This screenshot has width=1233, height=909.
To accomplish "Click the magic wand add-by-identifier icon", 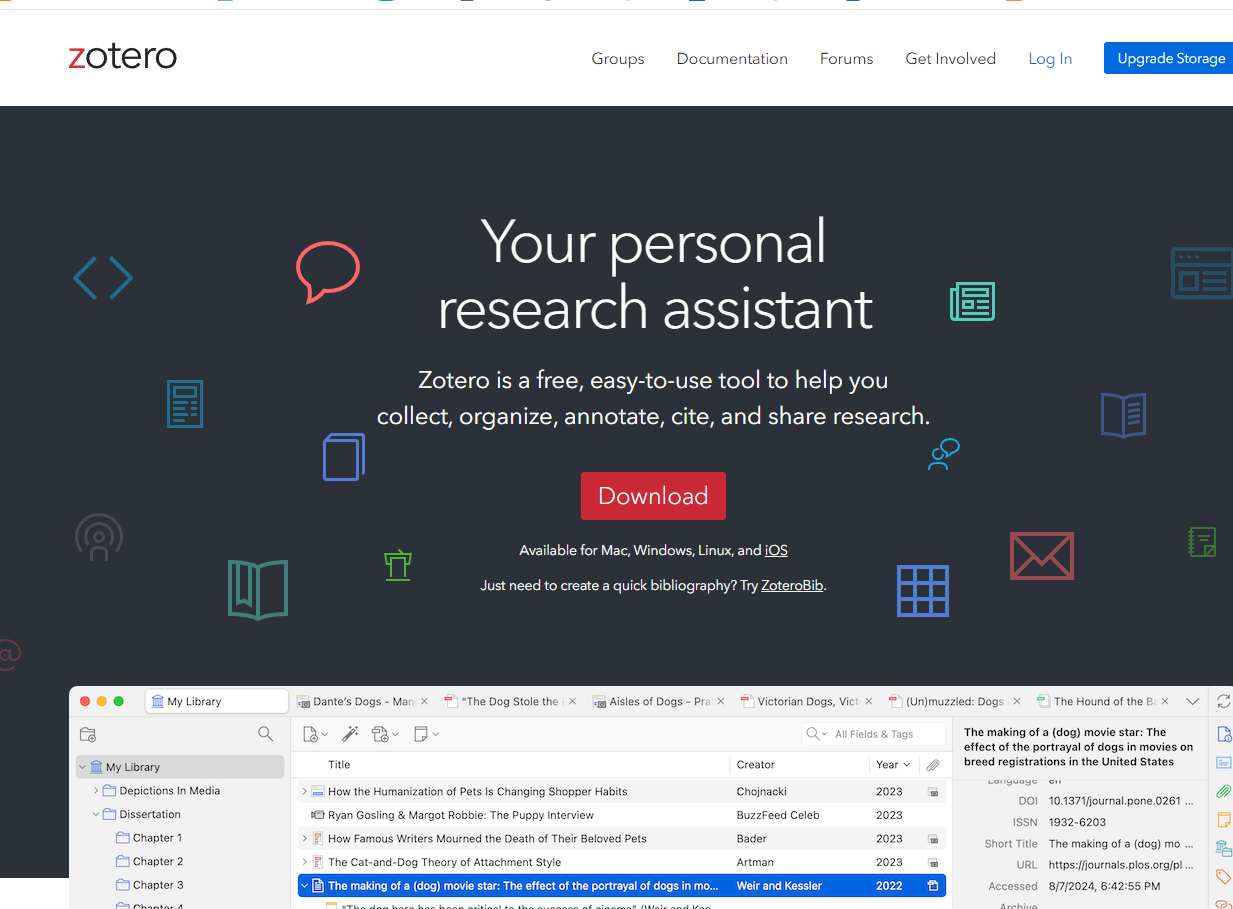I will (x=349, y=734).
